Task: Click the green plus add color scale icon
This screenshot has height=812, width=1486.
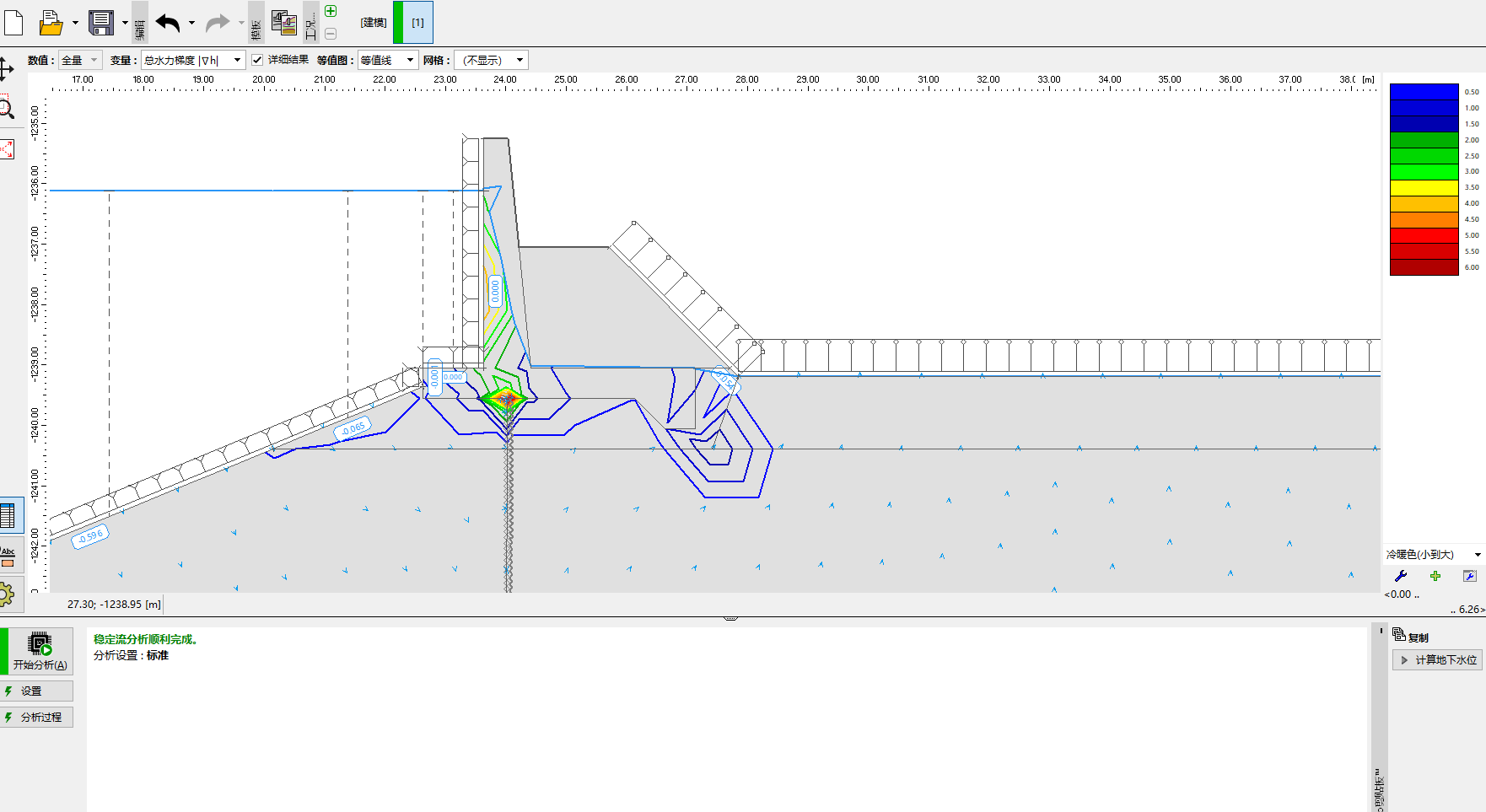Action: coord(1435,576)
